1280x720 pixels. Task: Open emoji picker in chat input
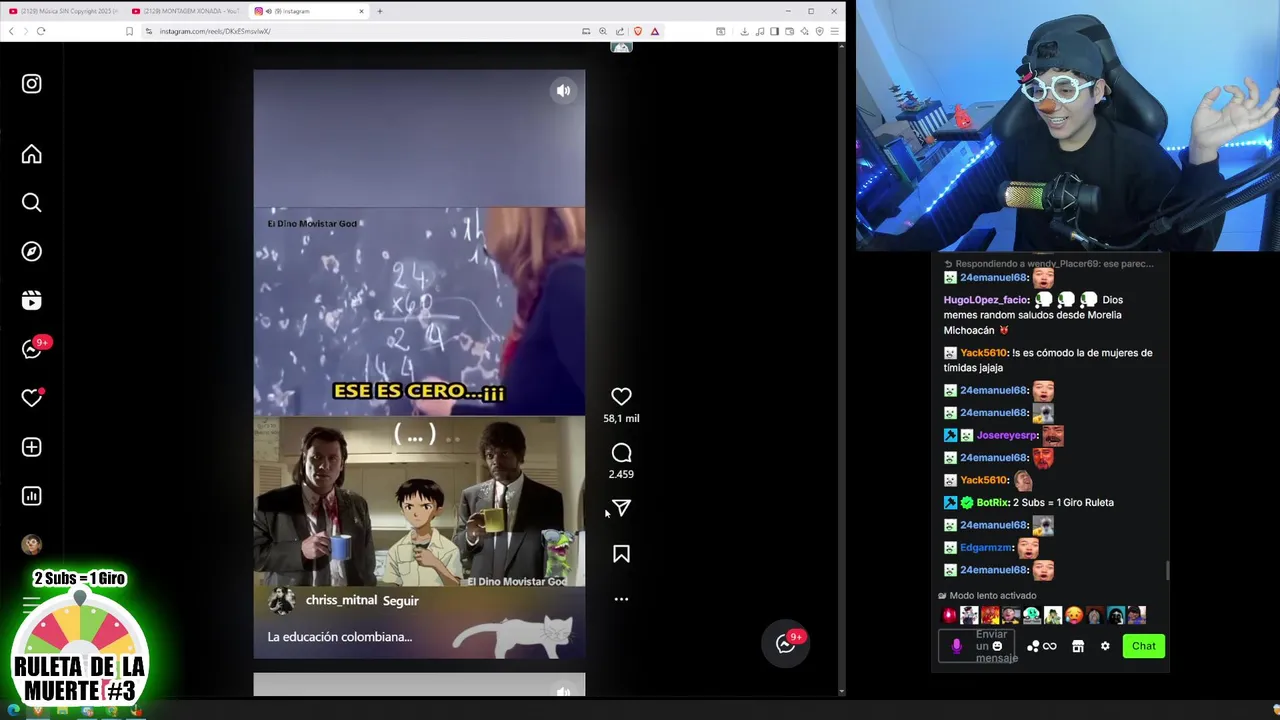click(x=997, y=646)
